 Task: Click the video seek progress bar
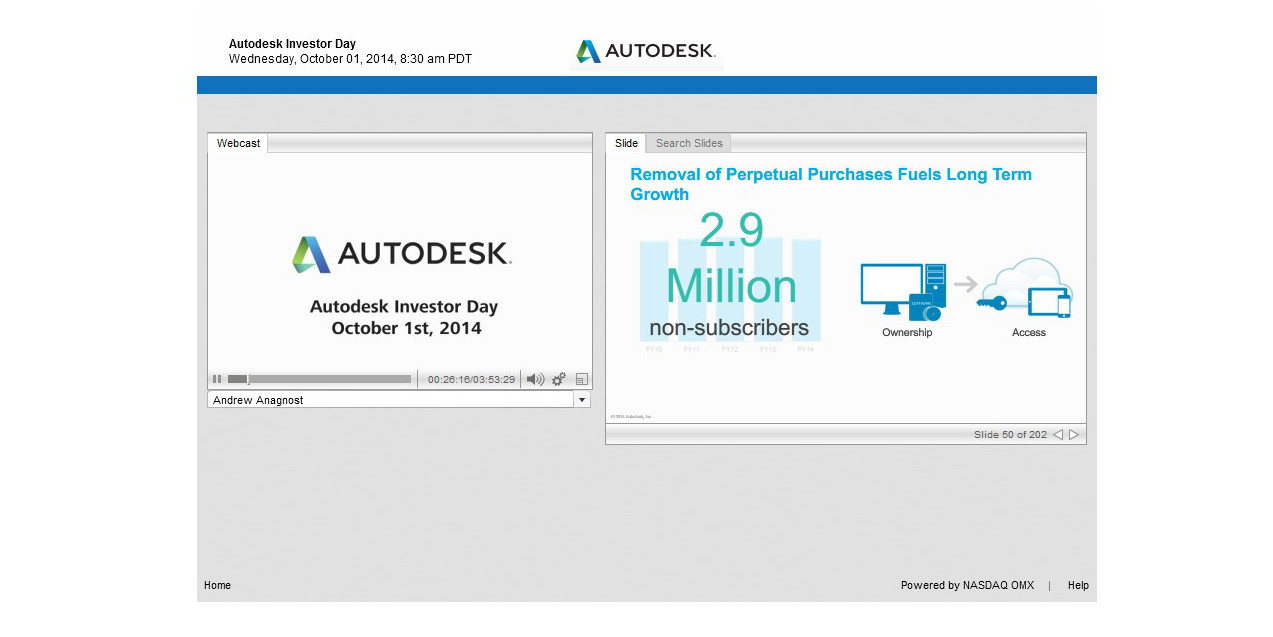320,379
